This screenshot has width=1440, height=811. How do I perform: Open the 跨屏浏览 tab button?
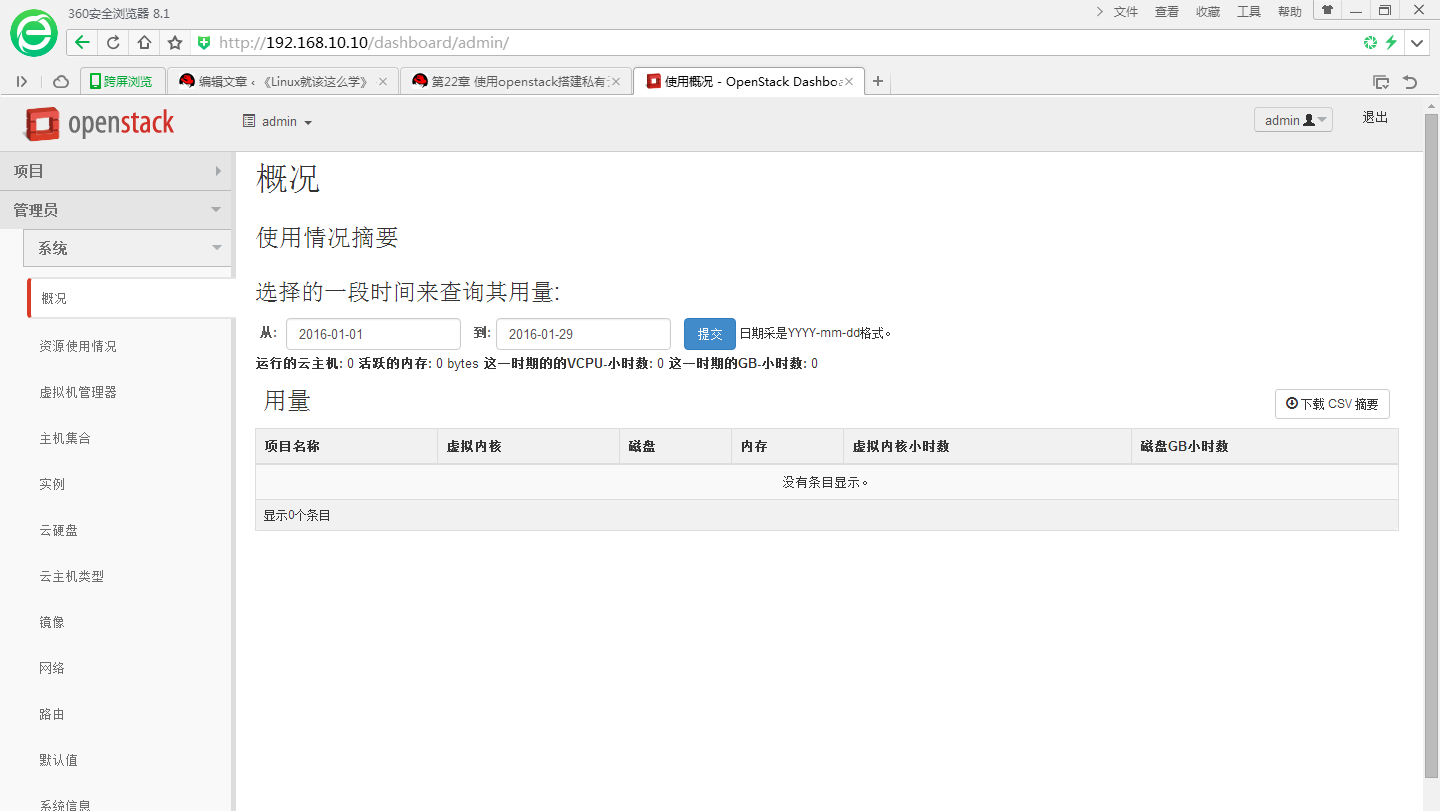point(121,82)
